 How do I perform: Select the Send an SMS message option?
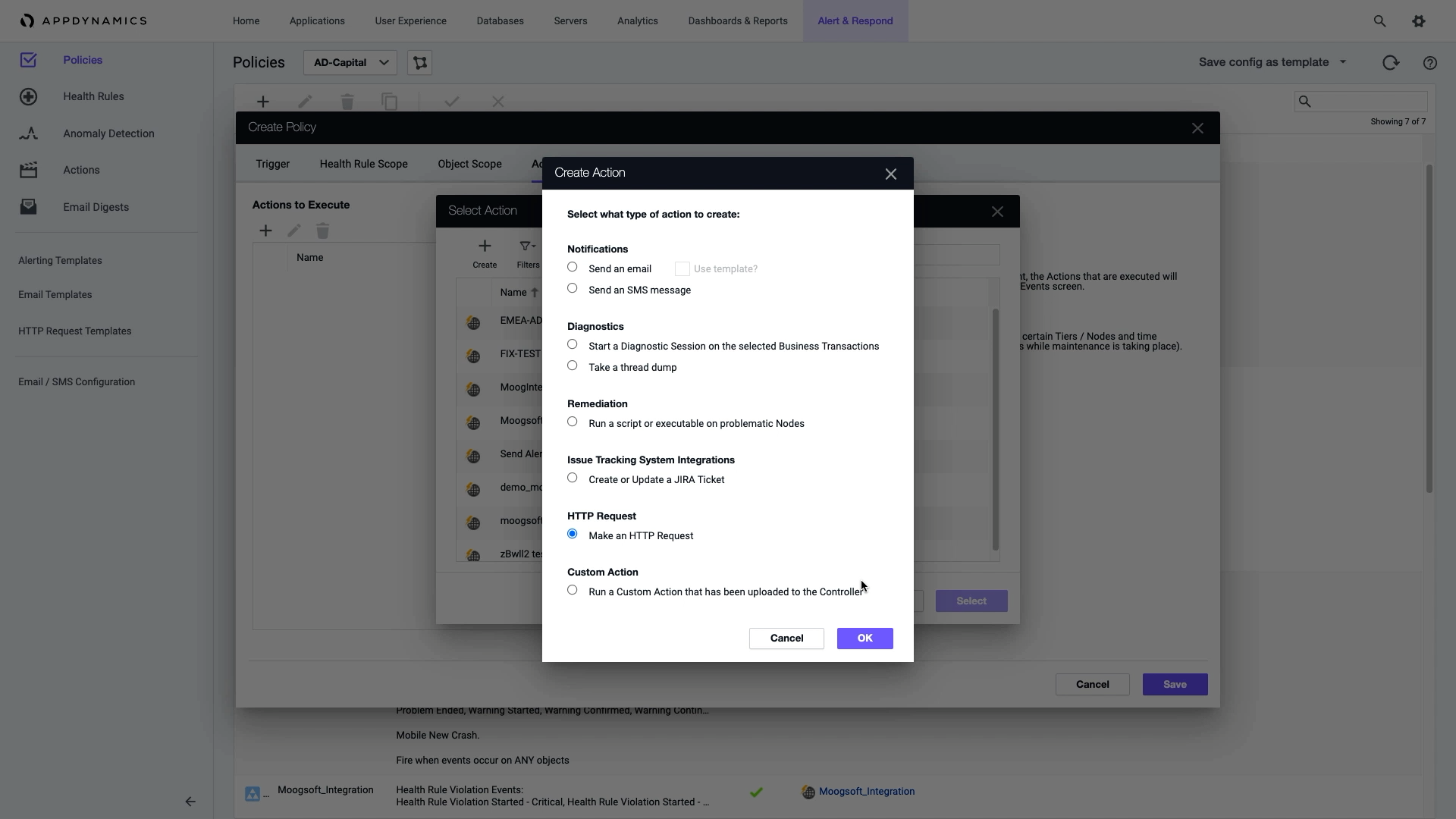(573, 289)
